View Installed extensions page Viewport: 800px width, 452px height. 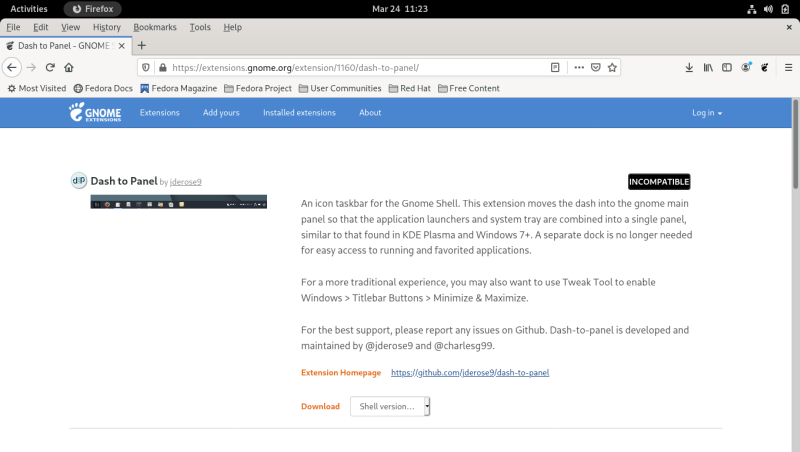point(299,113)
